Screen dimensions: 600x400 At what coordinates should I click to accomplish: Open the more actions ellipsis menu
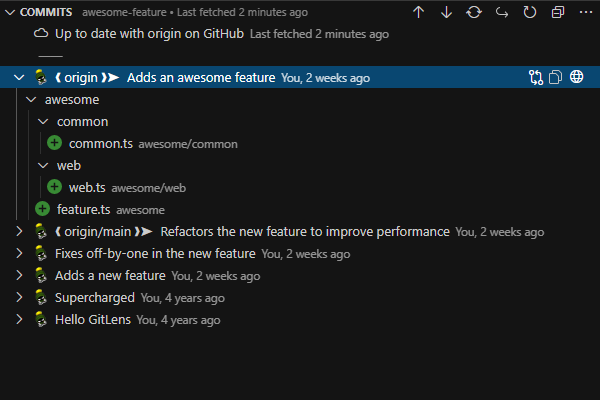(585, 12)
